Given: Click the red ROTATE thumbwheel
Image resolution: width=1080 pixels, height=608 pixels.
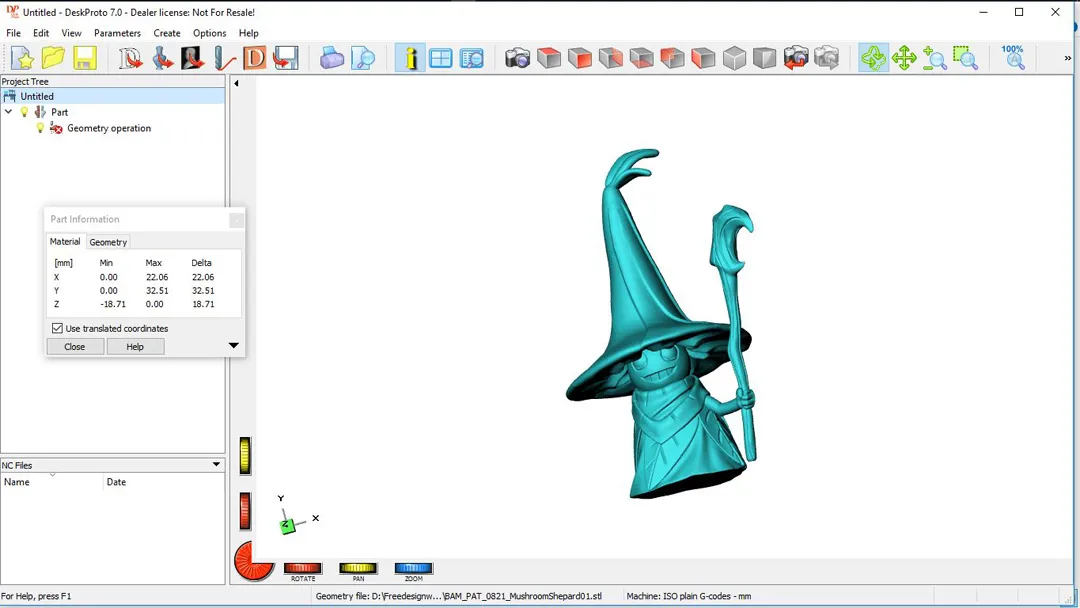Looking at the screenshot, I should coord(303,568).
